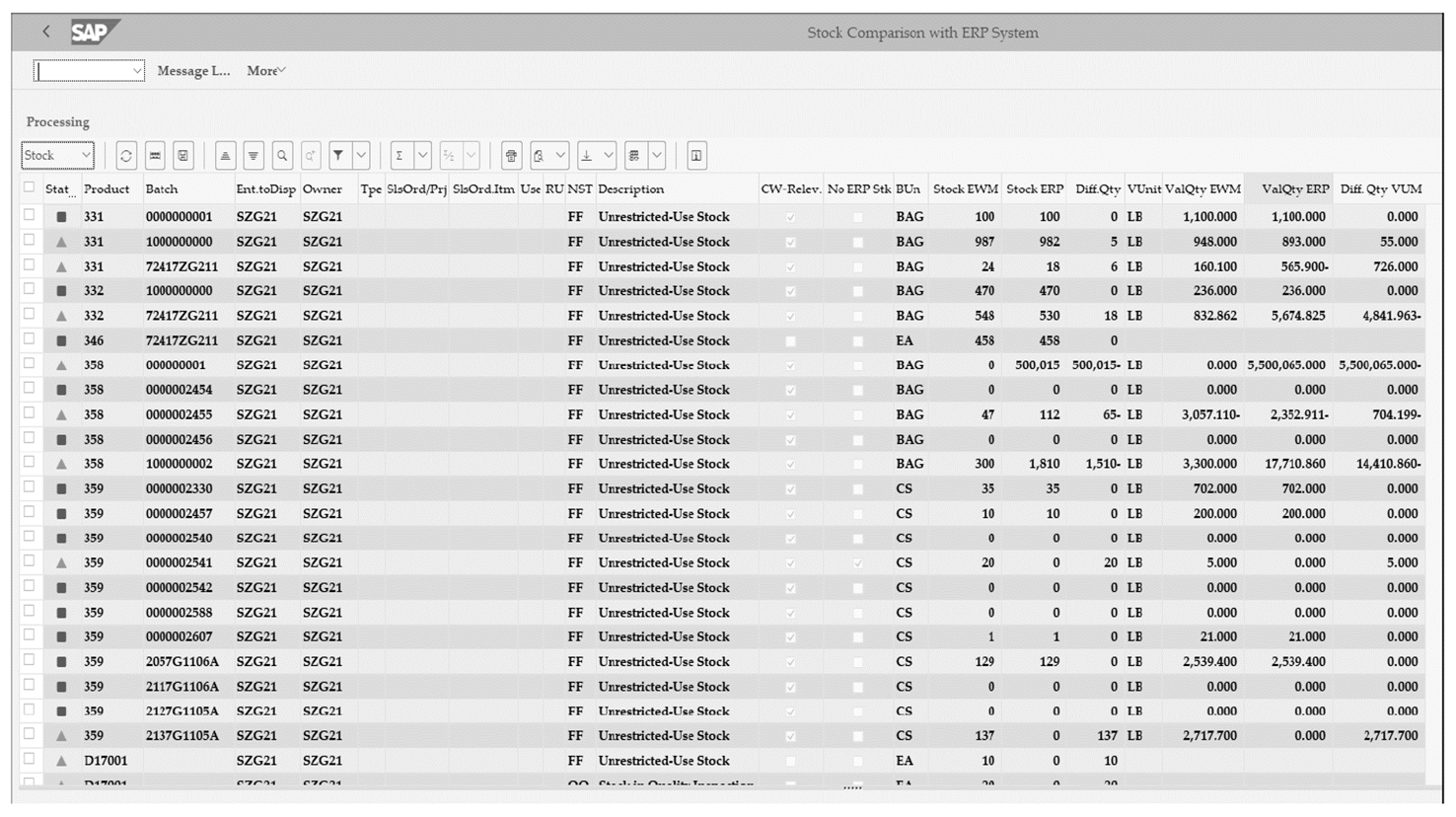This screenshot has width=1456, height=817.
Task: Open the Stock view dropdown
Action: pyautogui.click(x=57, y=155)
